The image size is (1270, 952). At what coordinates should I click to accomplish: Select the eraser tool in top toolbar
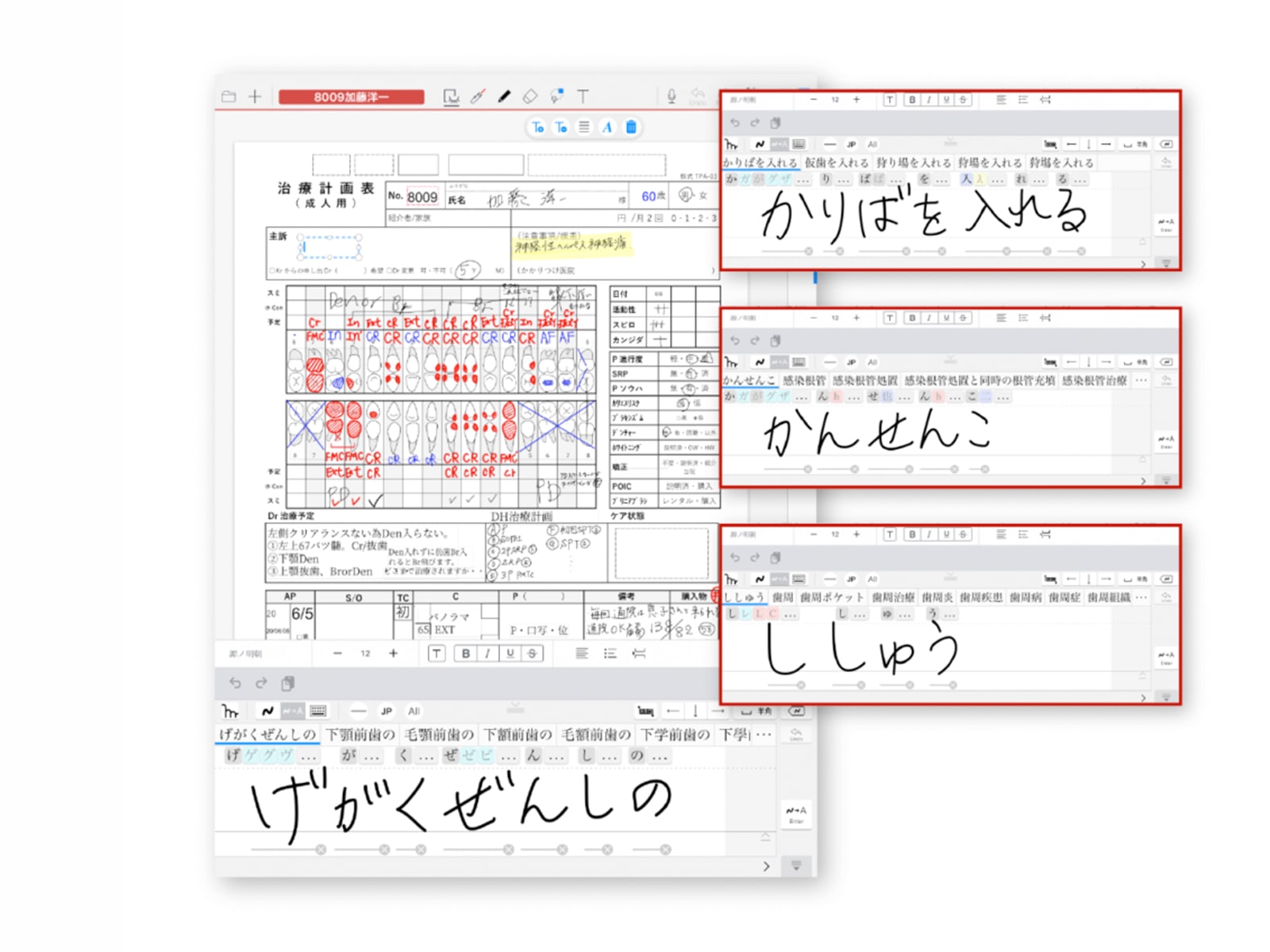(x=530, y=97)
